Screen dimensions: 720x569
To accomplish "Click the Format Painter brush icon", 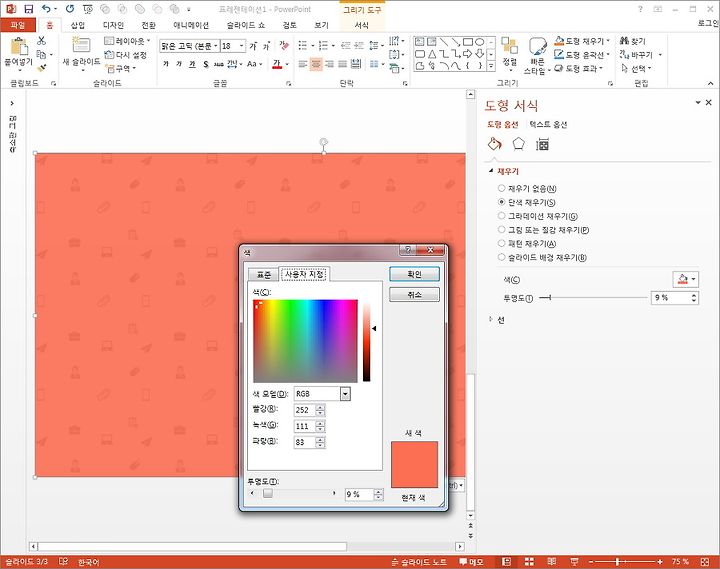I will [41, 68].
